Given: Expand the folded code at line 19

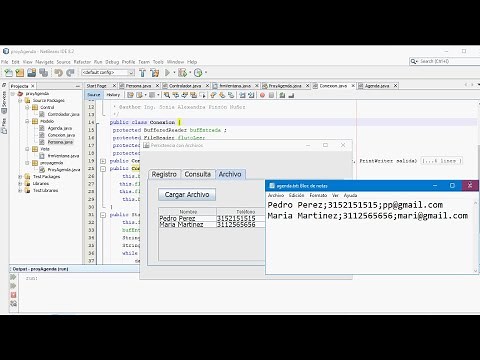Looking at the screenshot, I should pyautogui.click(x=103, y=161).
